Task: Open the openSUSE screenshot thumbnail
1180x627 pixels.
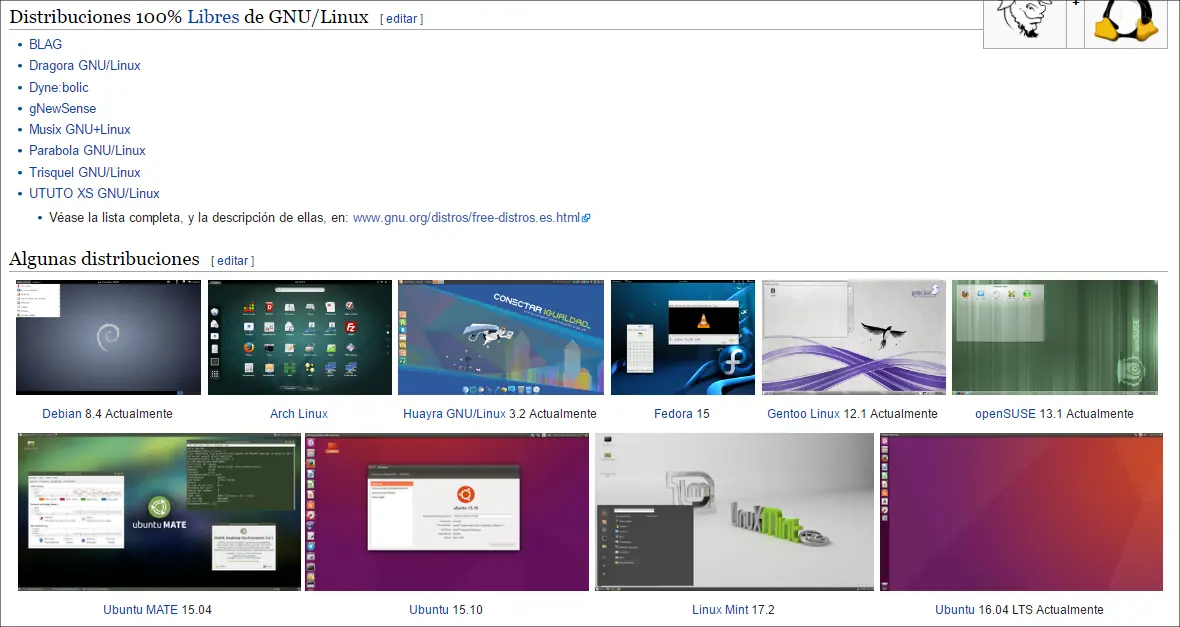Action: [1054, 337]
